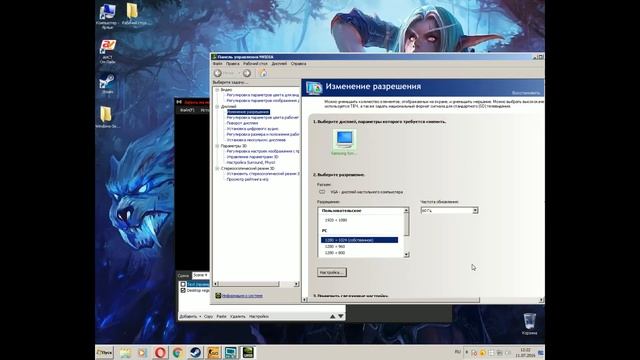
Task: Select Поворот дисплея tree item
Action: tap(242, 123)
